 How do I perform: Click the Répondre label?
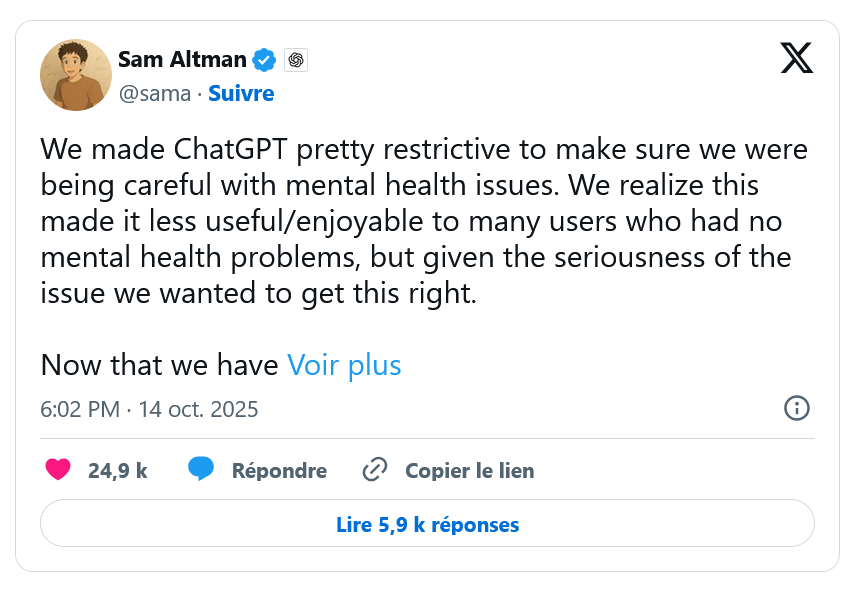pos(279,470)
